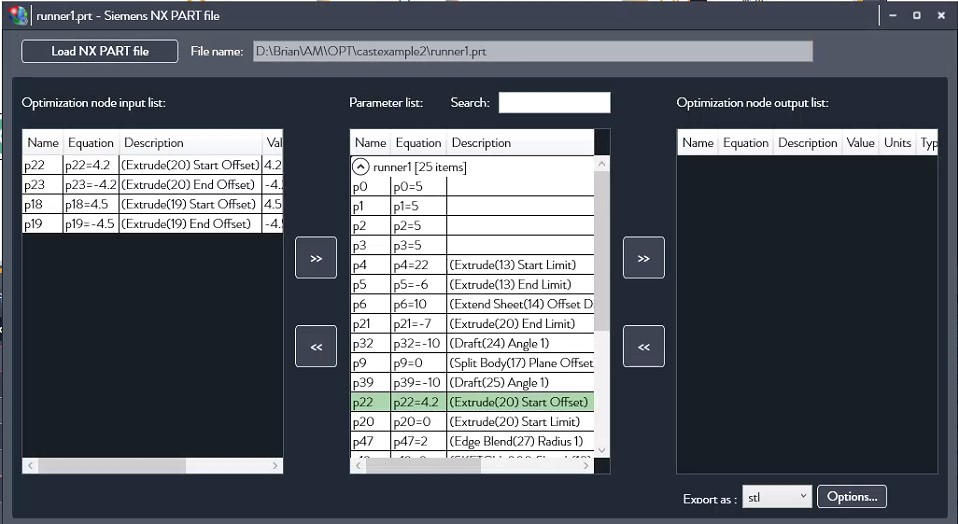This screenshot has height=524, width=958.
Task: Maximize the runner1.prt window
Action: pos(916,15)
